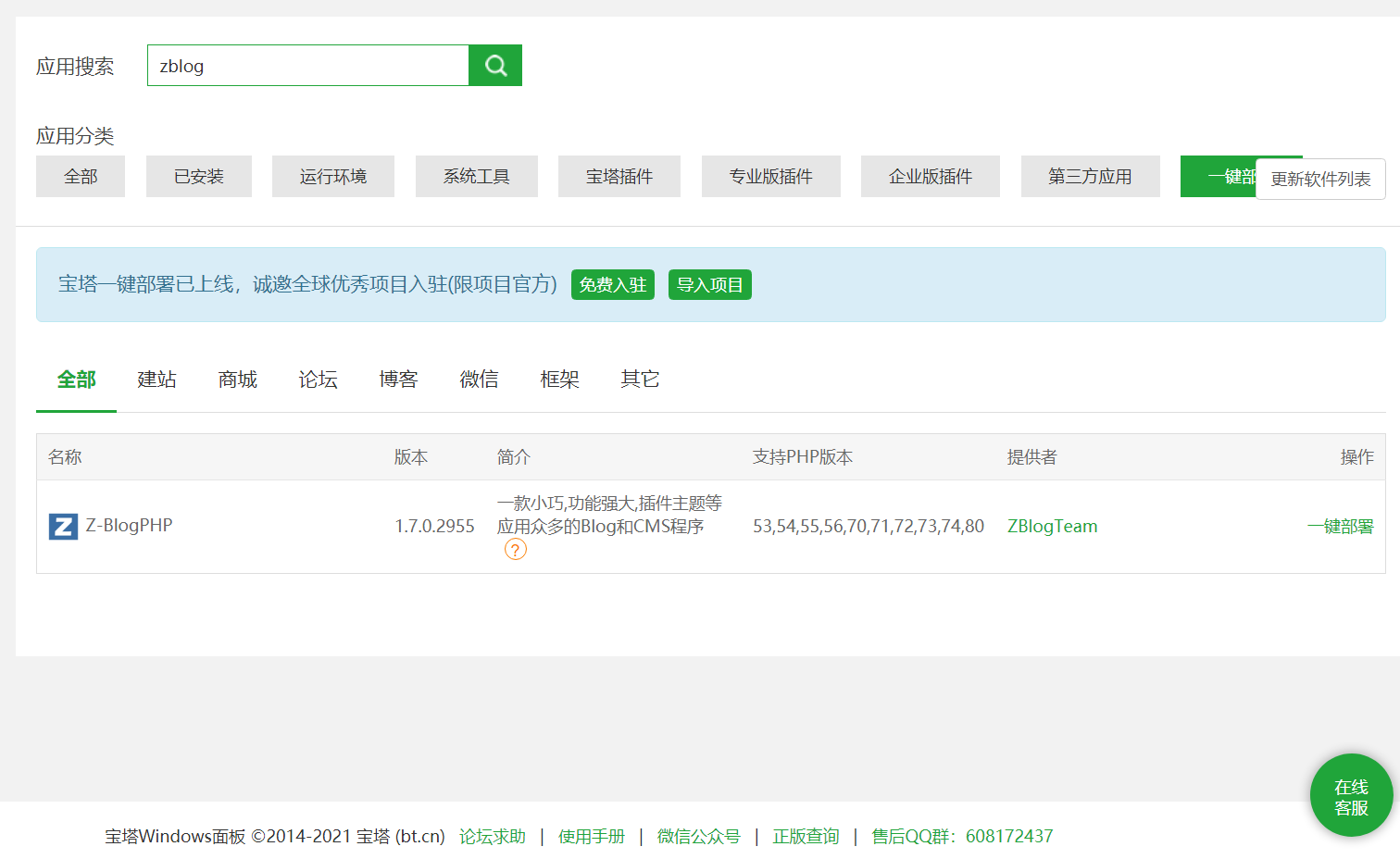Image resolution: width=1400 pixels, height=859 pixels.
Task: Switch to the 建站 tab
Action: 156,380
